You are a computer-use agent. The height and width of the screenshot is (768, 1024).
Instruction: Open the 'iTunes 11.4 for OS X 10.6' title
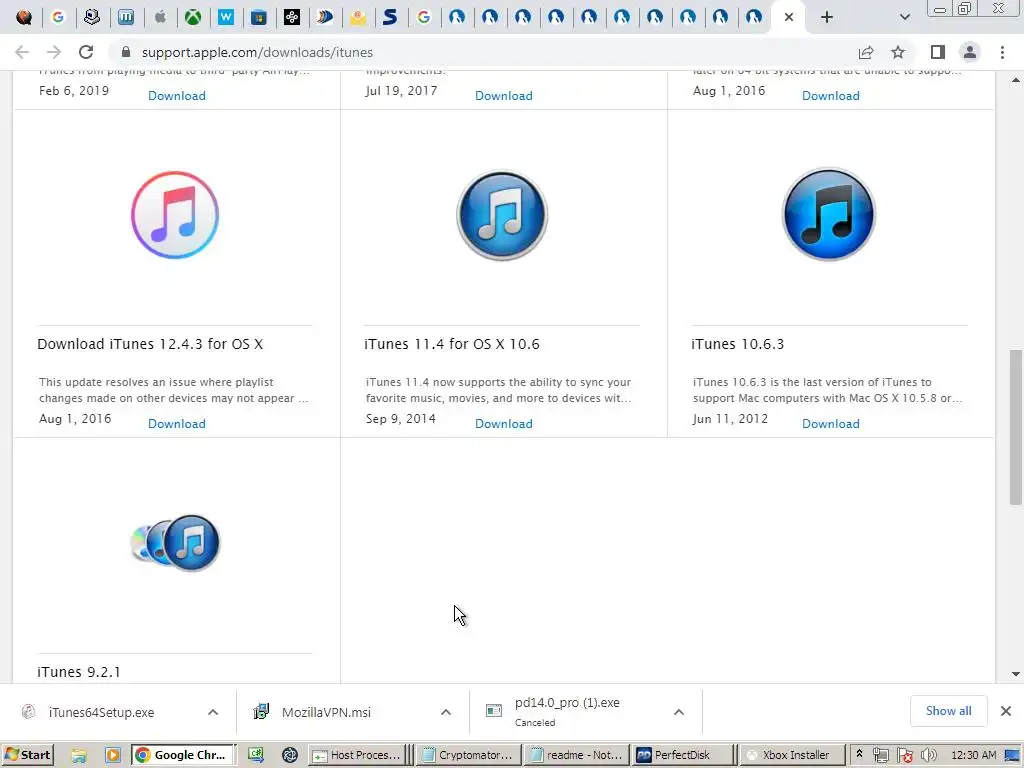tap(452, 344)
